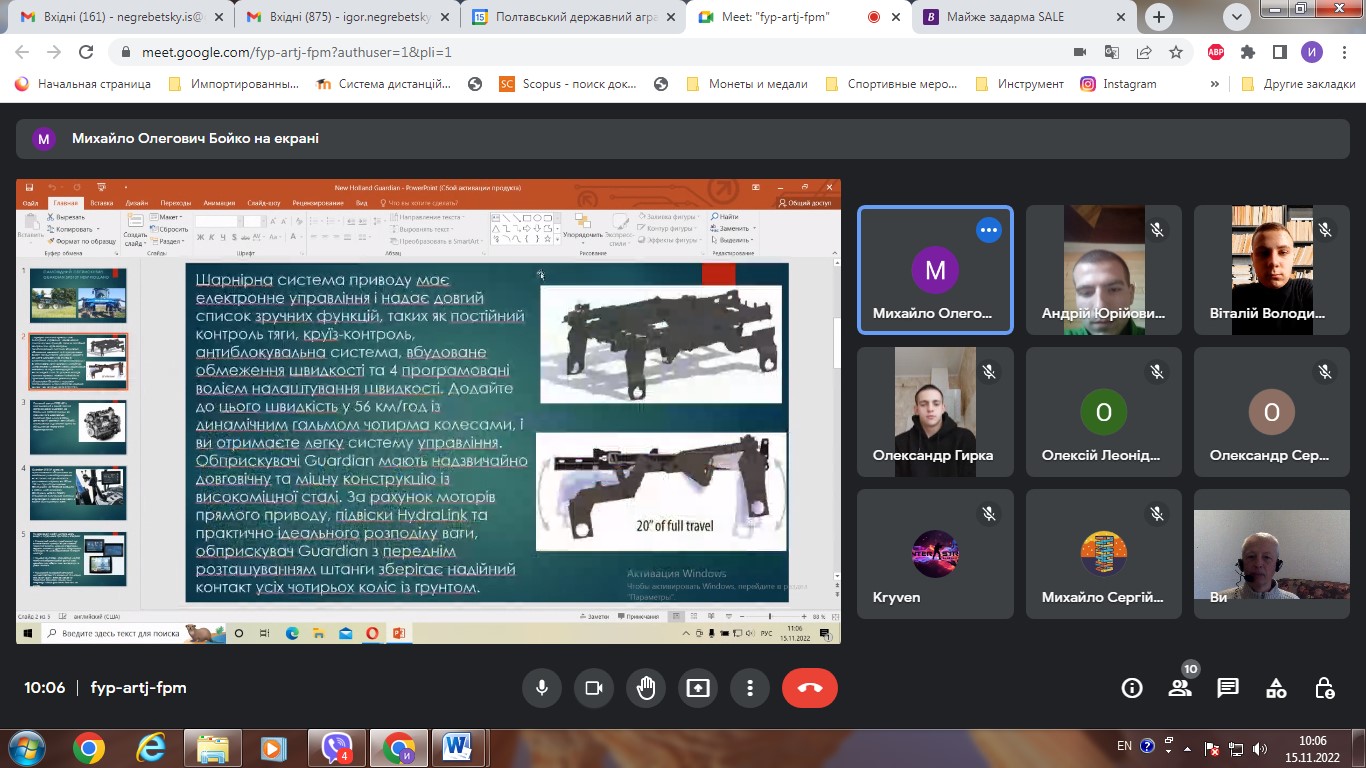The width and height of the screenshot is (1366, 768).
Task: Translate this page with the translate icon
Action: (x=1112, y=52)
